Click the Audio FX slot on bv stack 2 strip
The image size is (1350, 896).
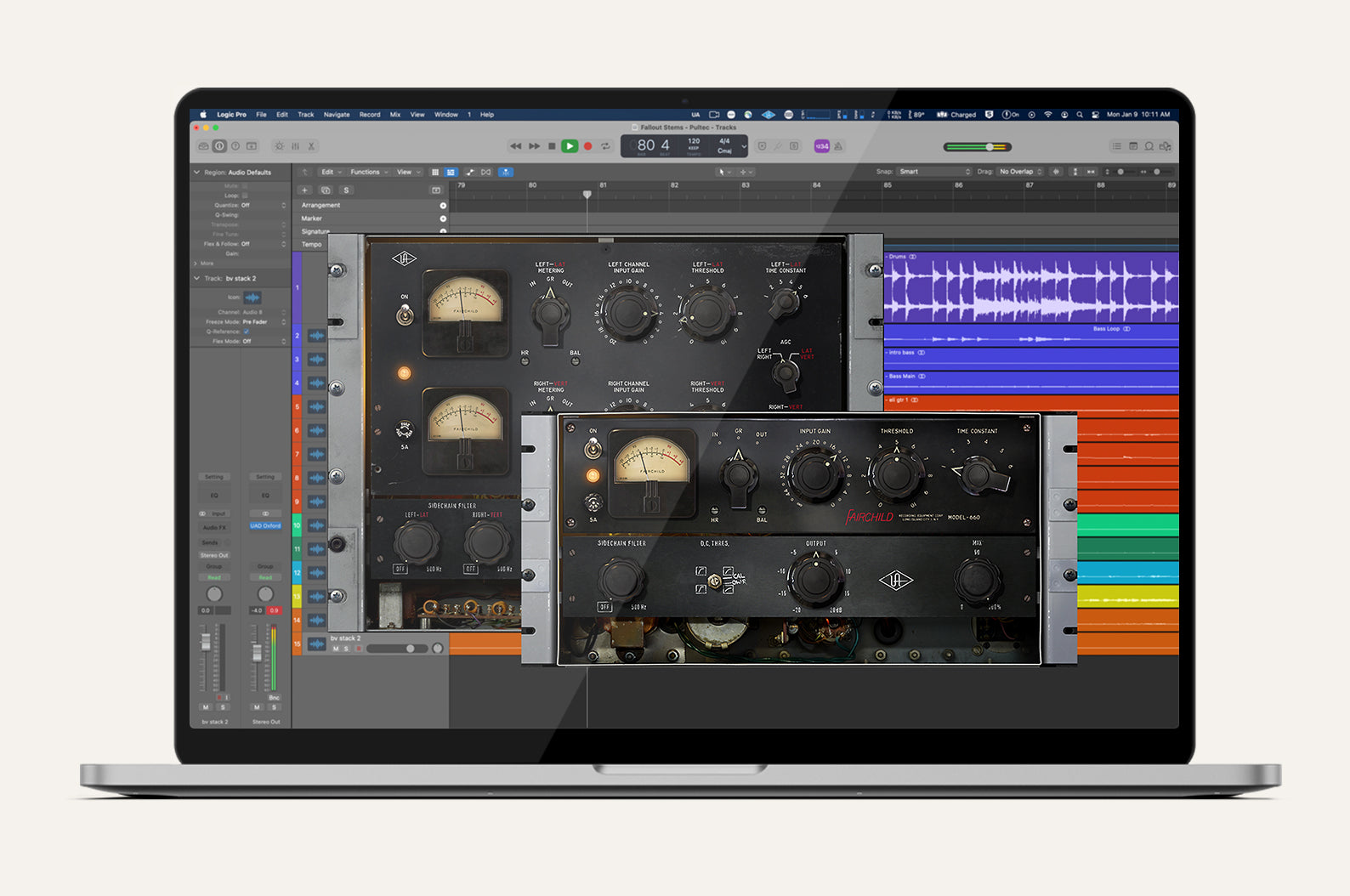(214, 528)
